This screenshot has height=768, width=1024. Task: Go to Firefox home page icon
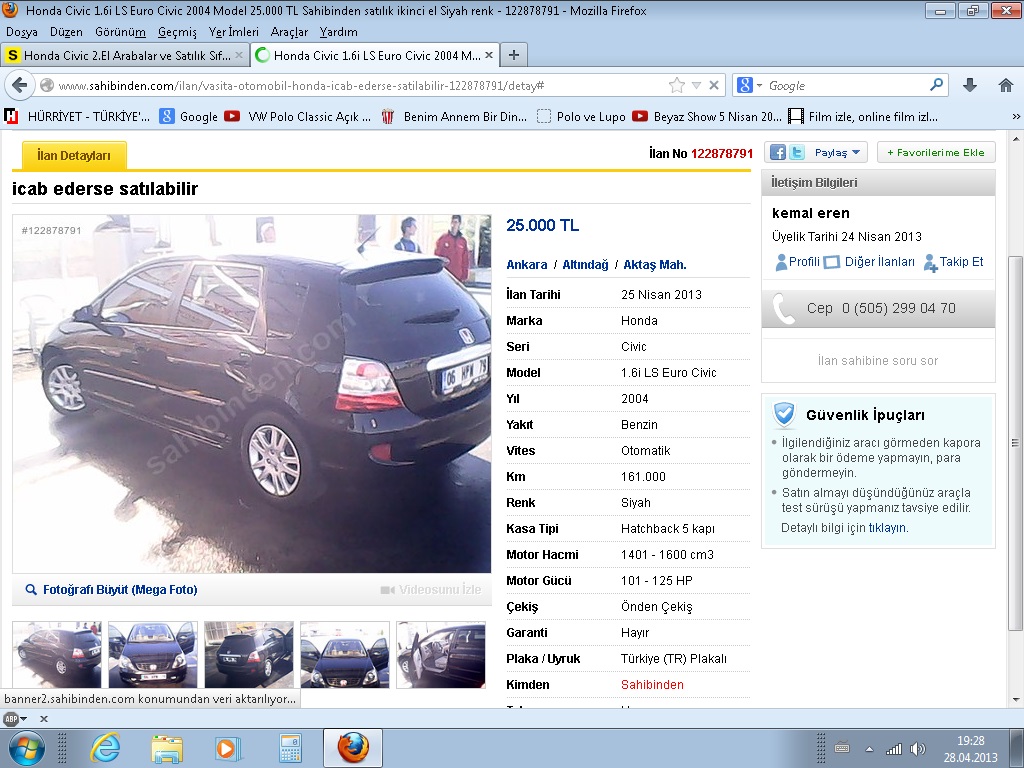pyautogui.click(x=1006, y=85)
